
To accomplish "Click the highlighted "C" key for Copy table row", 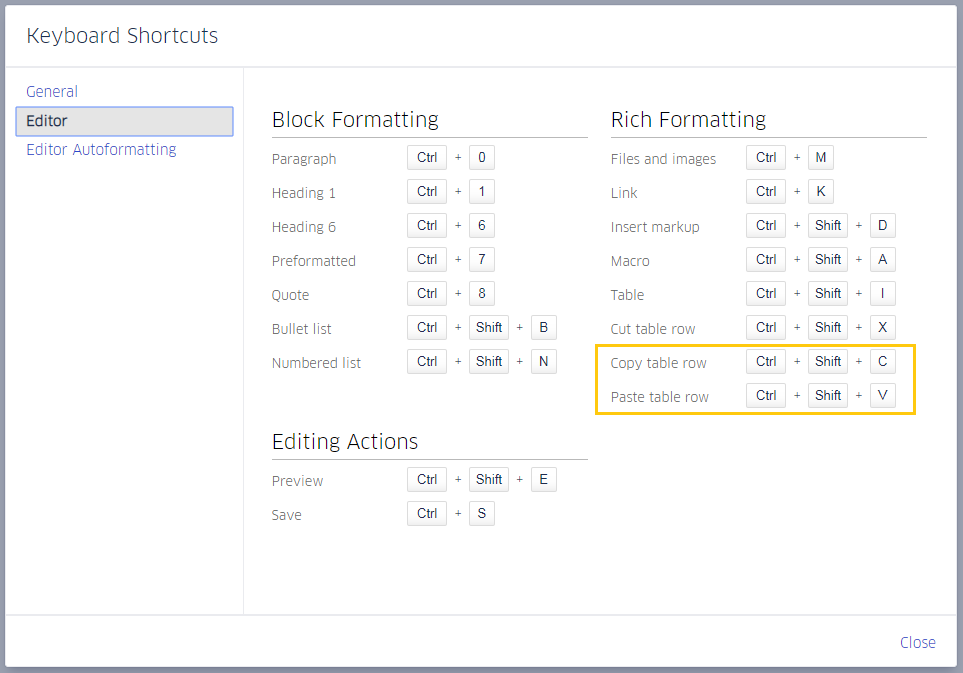I will (882, 361).
